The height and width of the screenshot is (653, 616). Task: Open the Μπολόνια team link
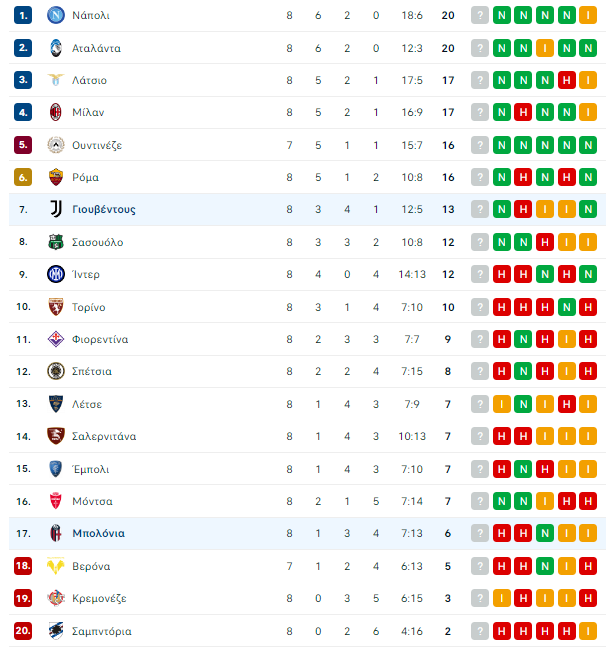point(98,533)
